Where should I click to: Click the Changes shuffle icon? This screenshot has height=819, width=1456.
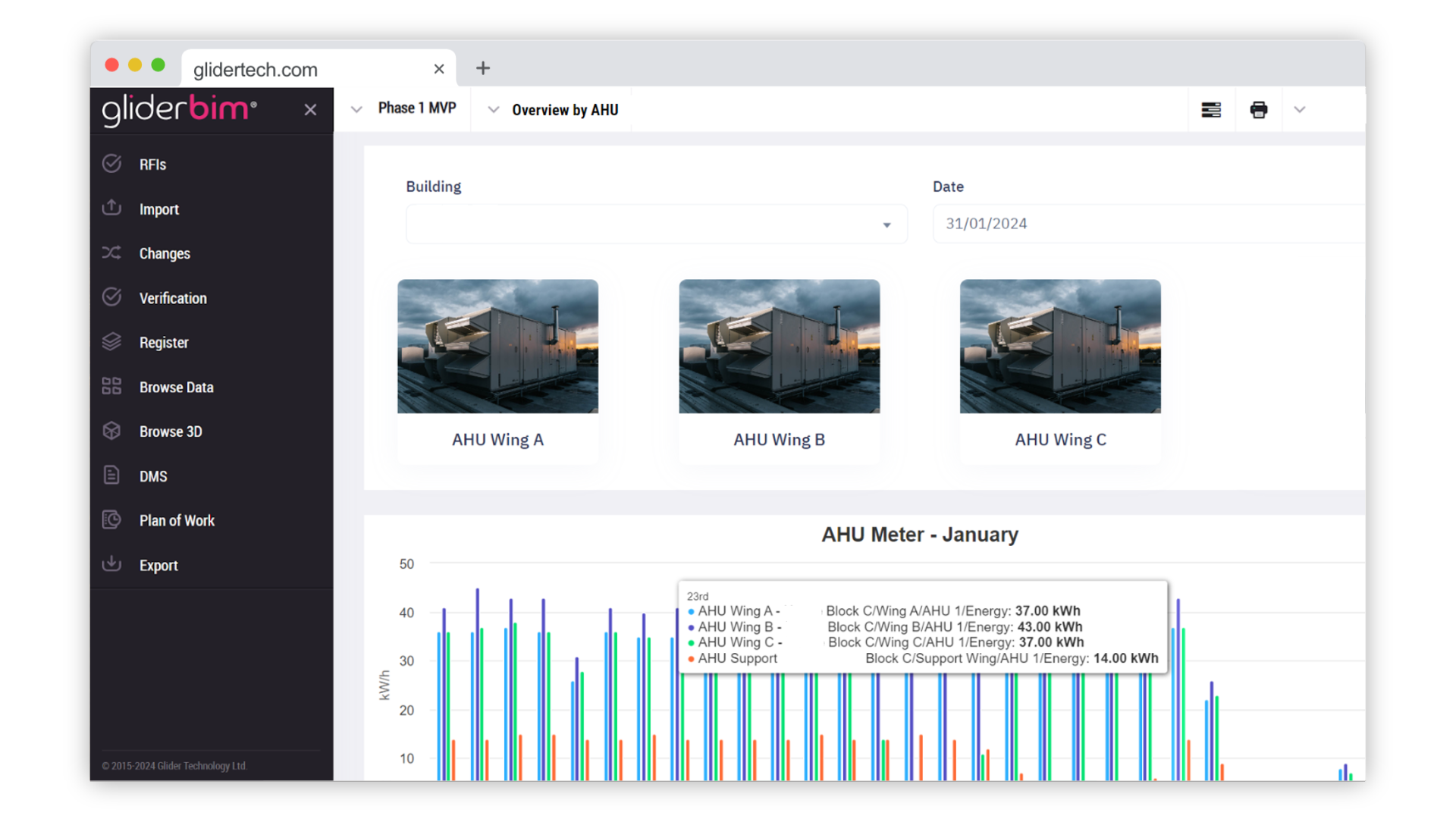point(111,253)
